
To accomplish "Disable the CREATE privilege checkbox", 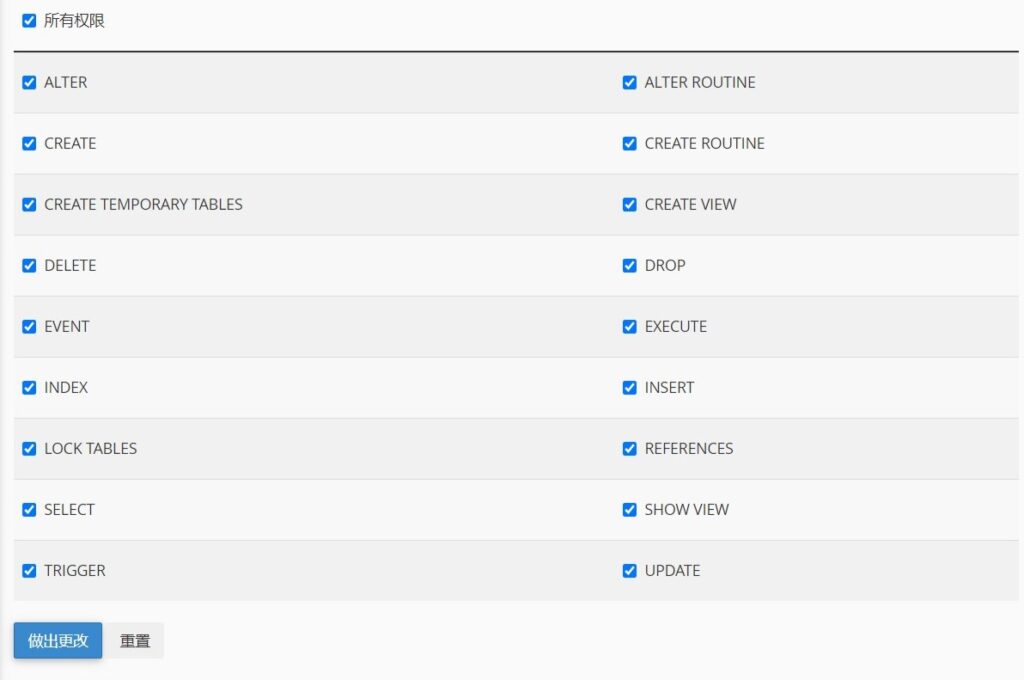I will pos(29,143).
